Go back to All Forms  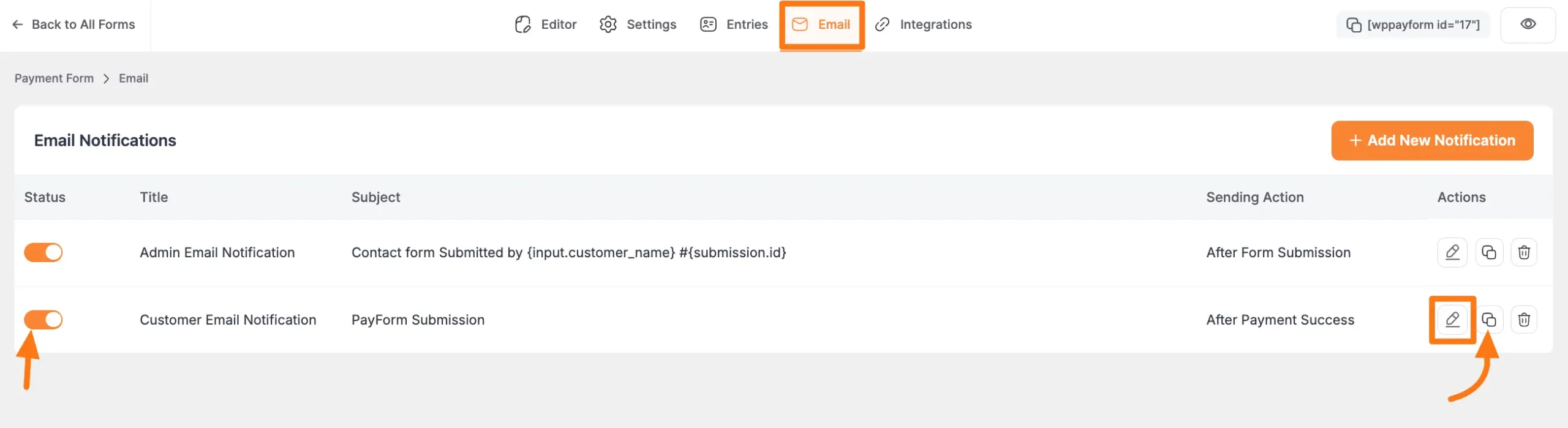click(x=73, y=24)
